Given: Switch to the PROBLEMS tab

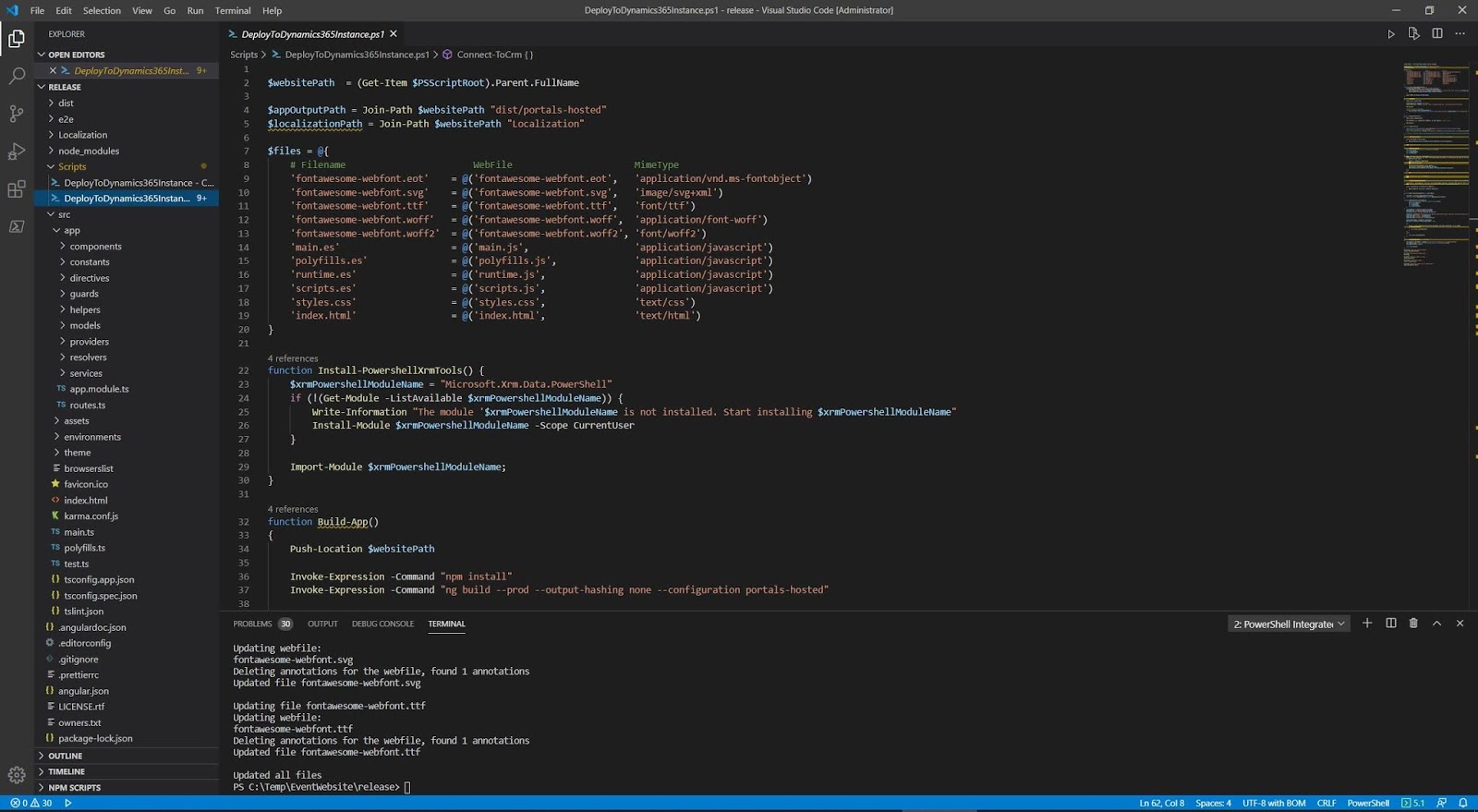Looking at the screenshot, I should pos(252,624).
